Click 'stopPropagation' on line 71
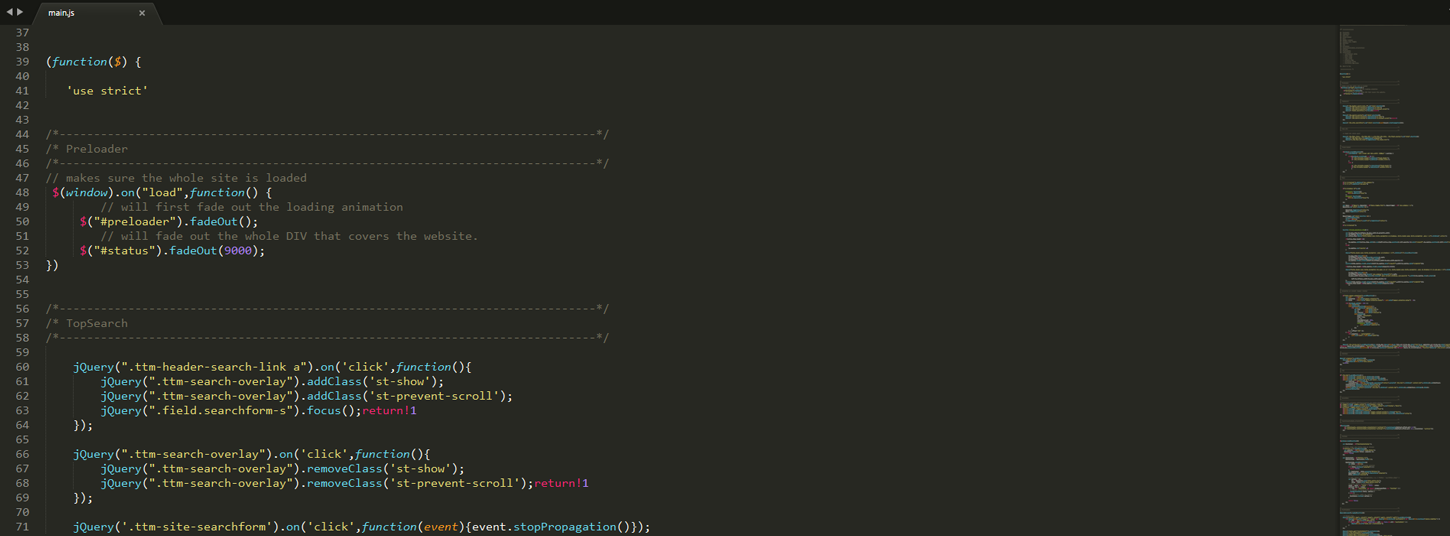The height and width of the screenshot is (536, 1450). coord(565,527)
